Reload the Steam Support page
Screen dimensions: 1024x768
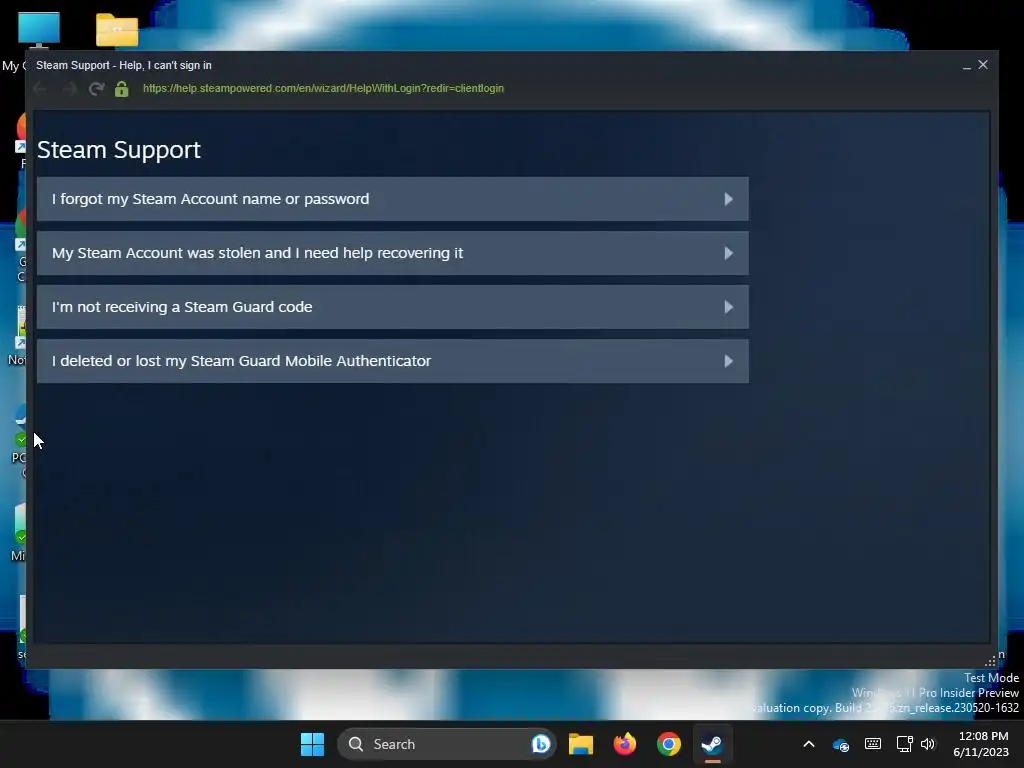(97, 89)
